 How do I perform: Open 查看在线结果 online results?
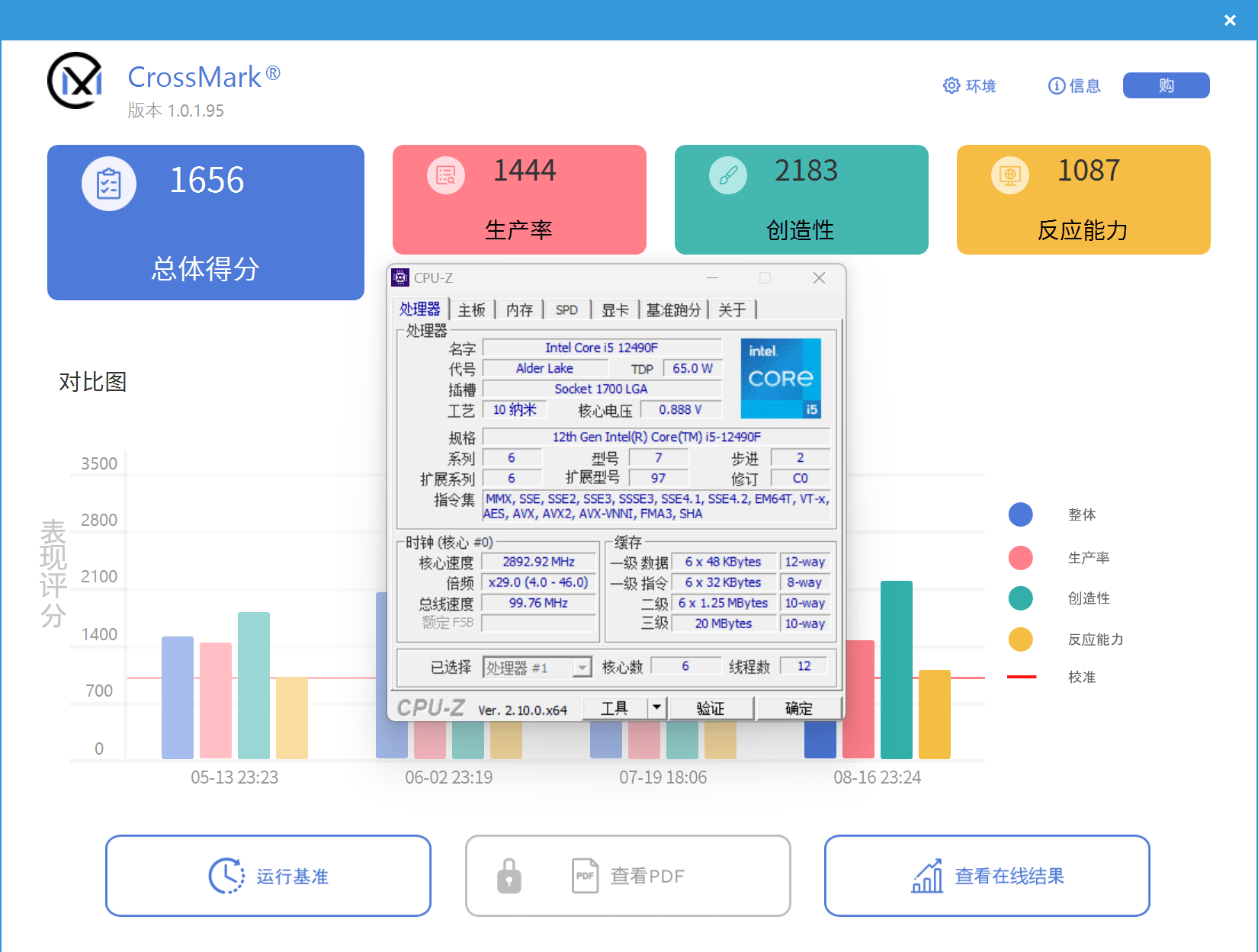click(987, 876)
